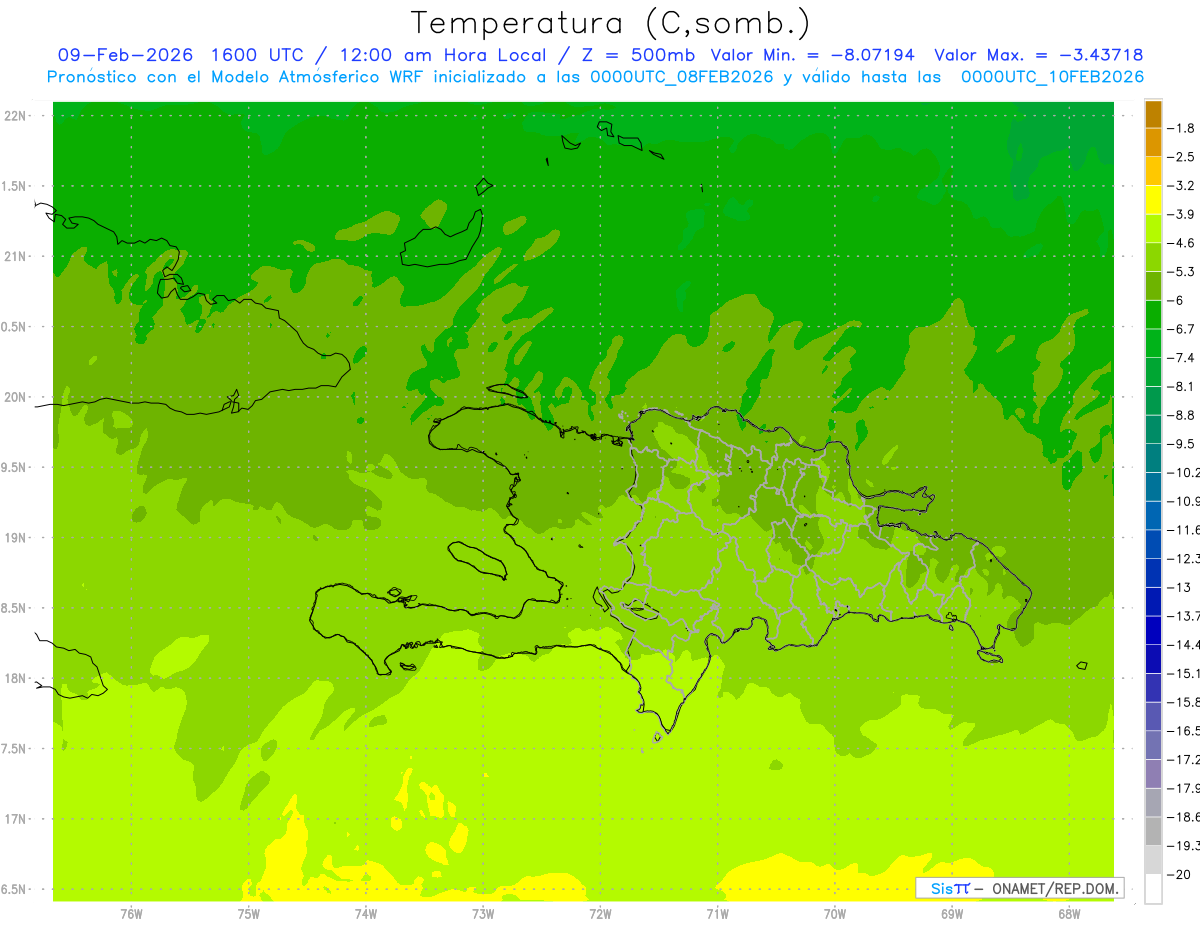Viewport: 1200px width, 927px height.
Task: Click the 69W longitude axis label
Action: pyautogui.click(x=952, y=913)
